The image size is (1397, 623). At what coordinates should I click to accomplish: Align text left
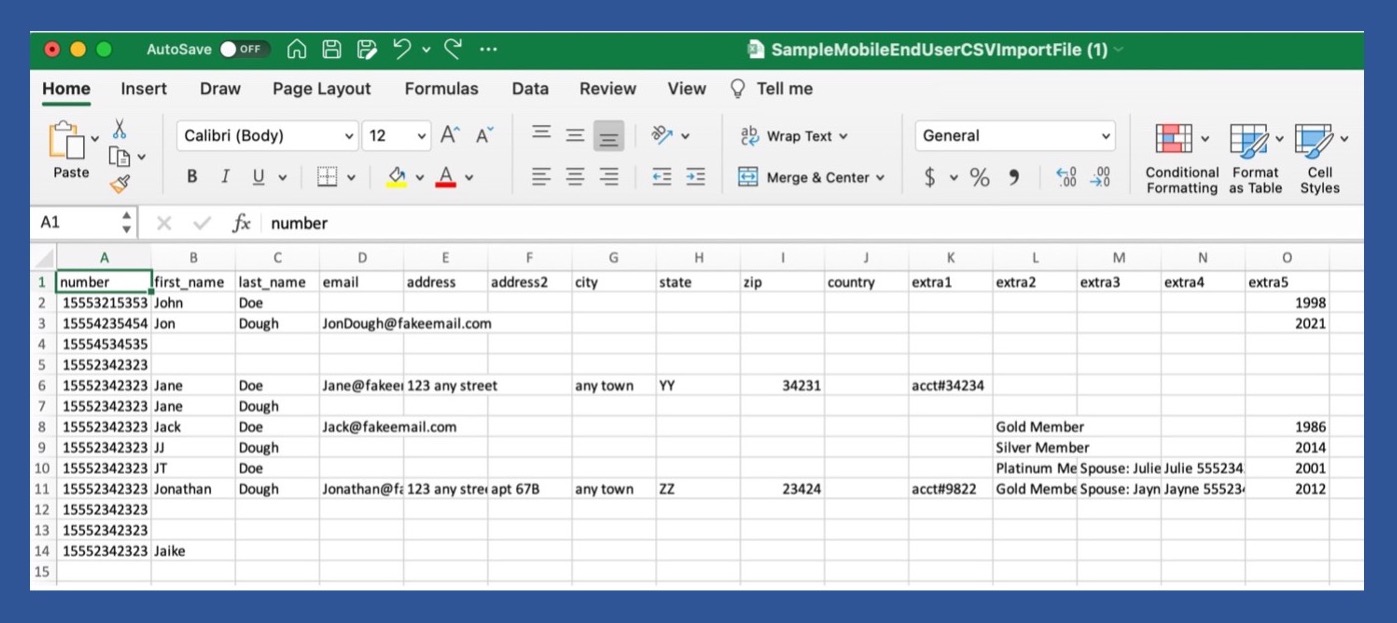click(x=541, y=177)
